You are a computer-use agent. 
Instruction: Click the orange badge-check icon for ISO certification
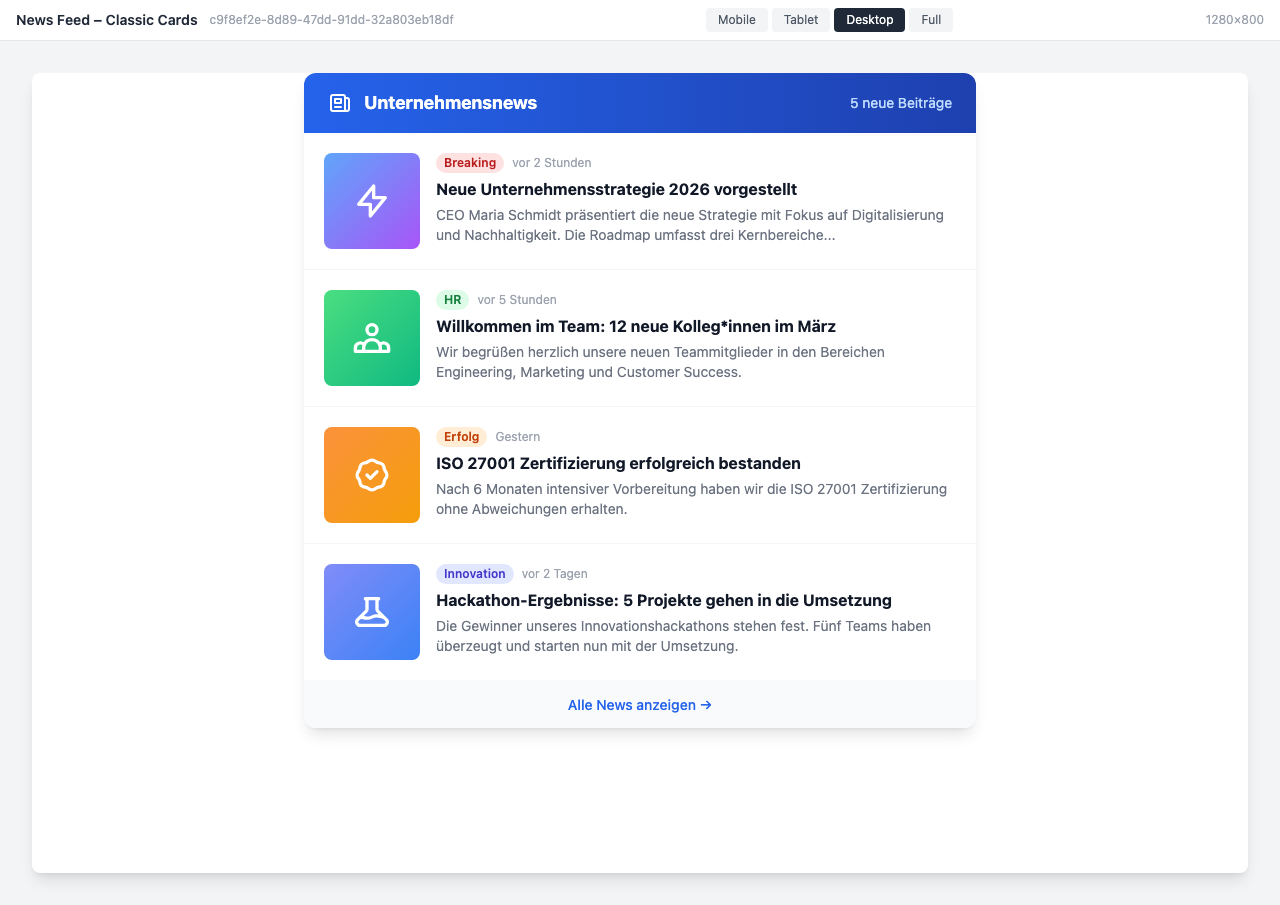pyautogui.click(x=371, y=475)
